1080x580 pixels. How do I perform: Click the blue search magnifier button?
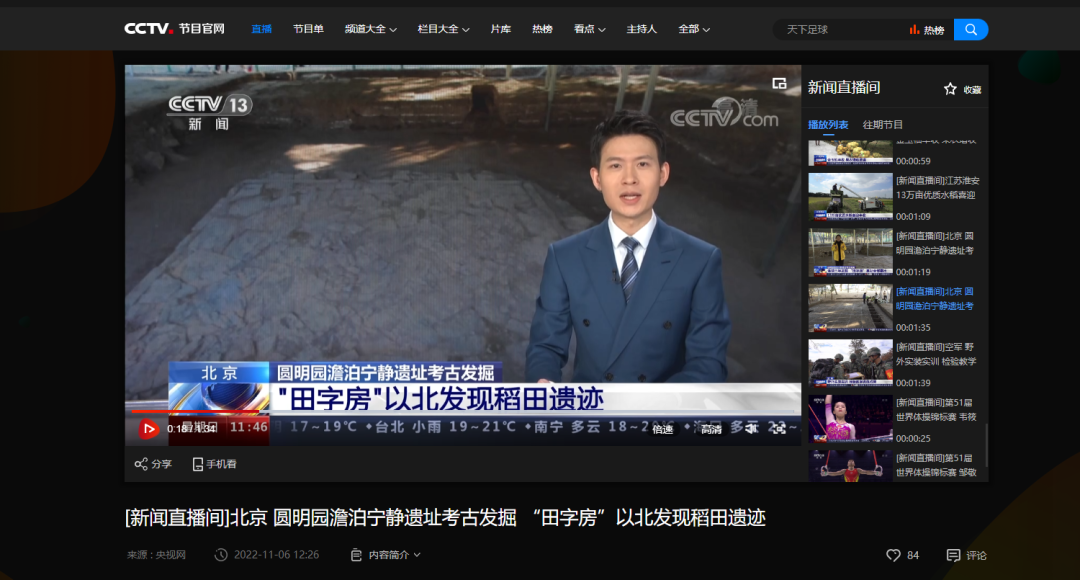pyautogui.click(x=970, y=29)
